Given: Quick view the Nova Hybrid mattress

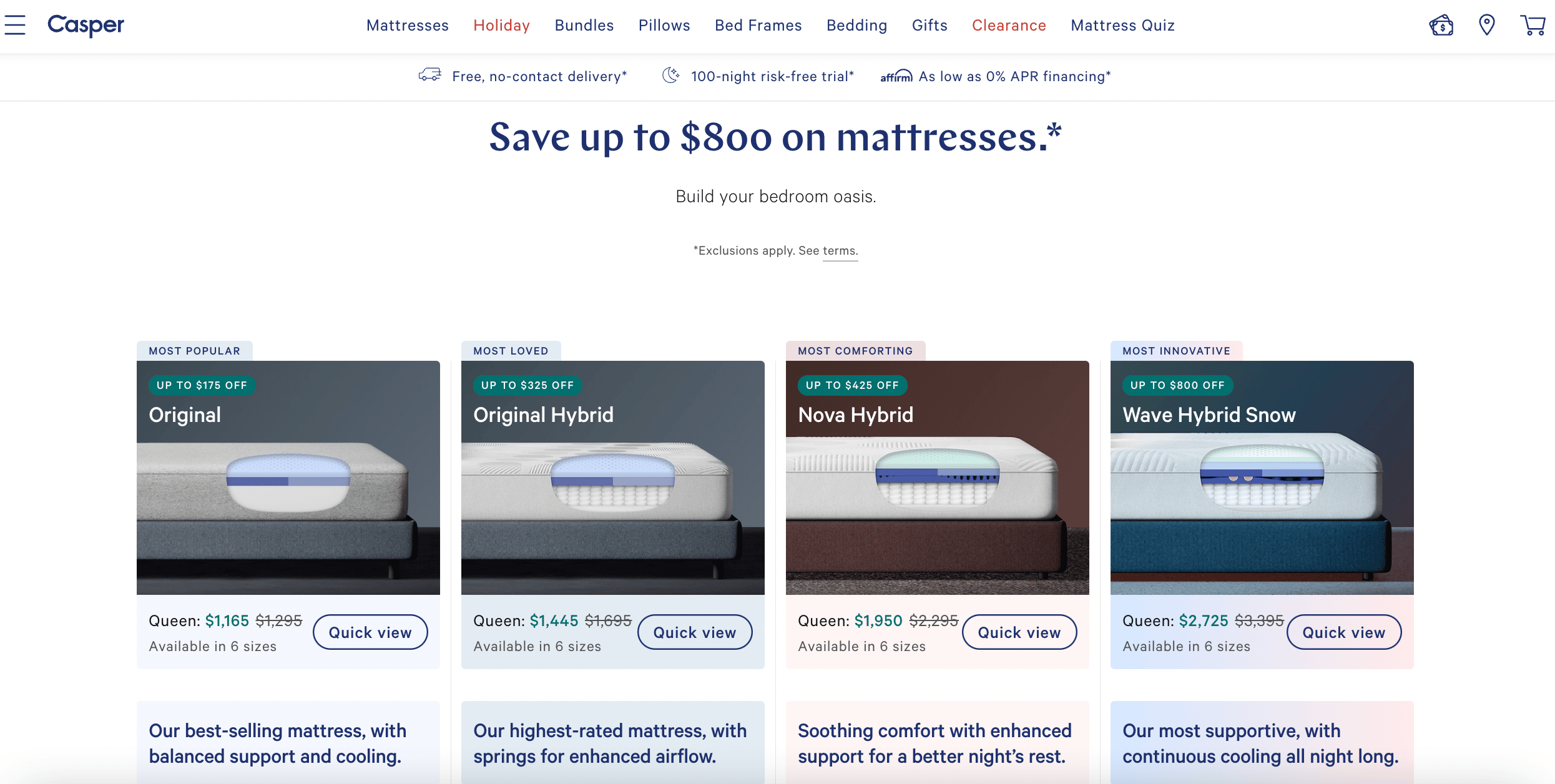Looking at the screenshot, I should 1019,632.
